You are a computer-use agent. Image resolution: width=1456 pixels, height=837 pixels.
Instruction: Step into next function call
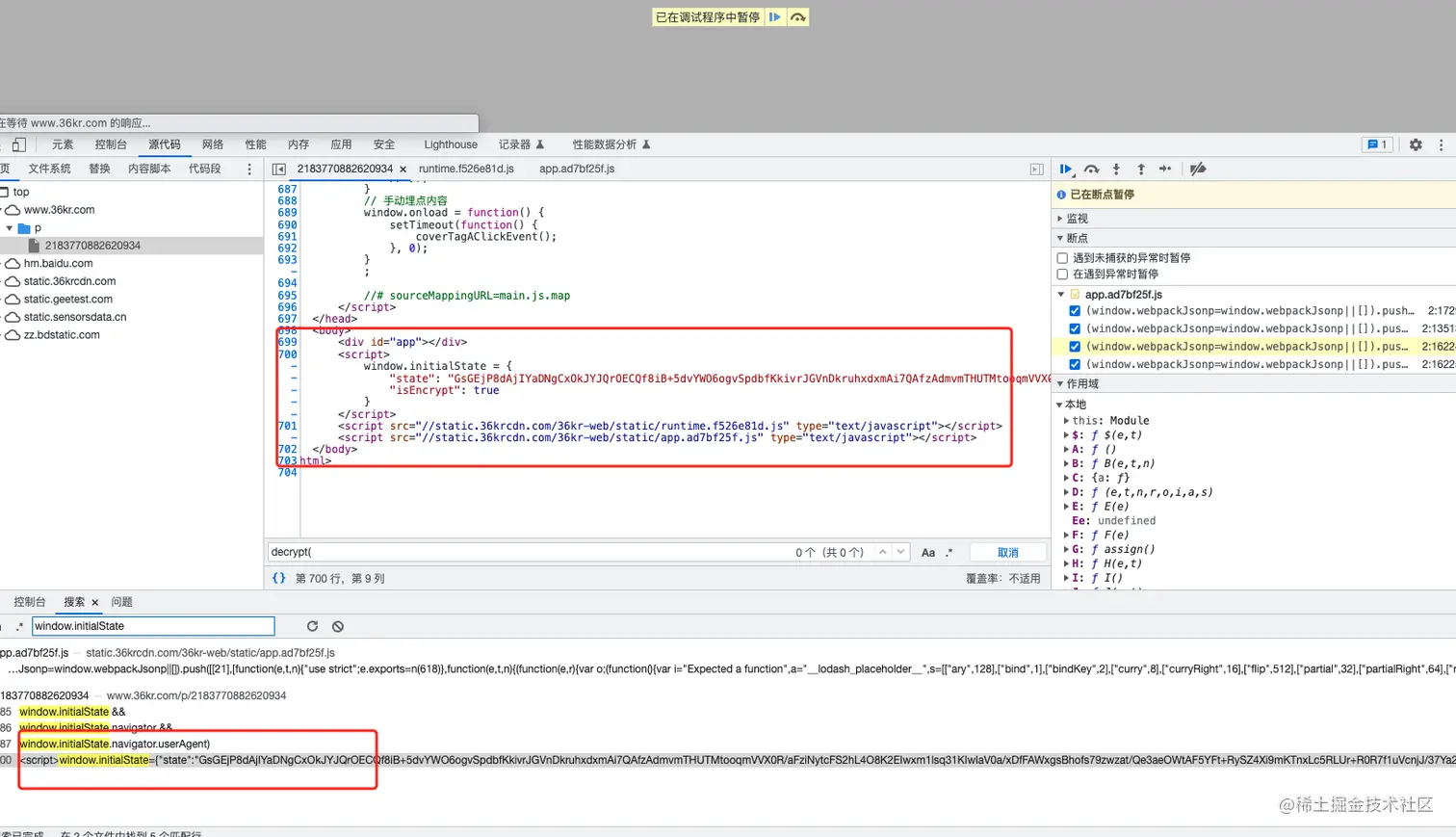click(x=1116, y=170)
